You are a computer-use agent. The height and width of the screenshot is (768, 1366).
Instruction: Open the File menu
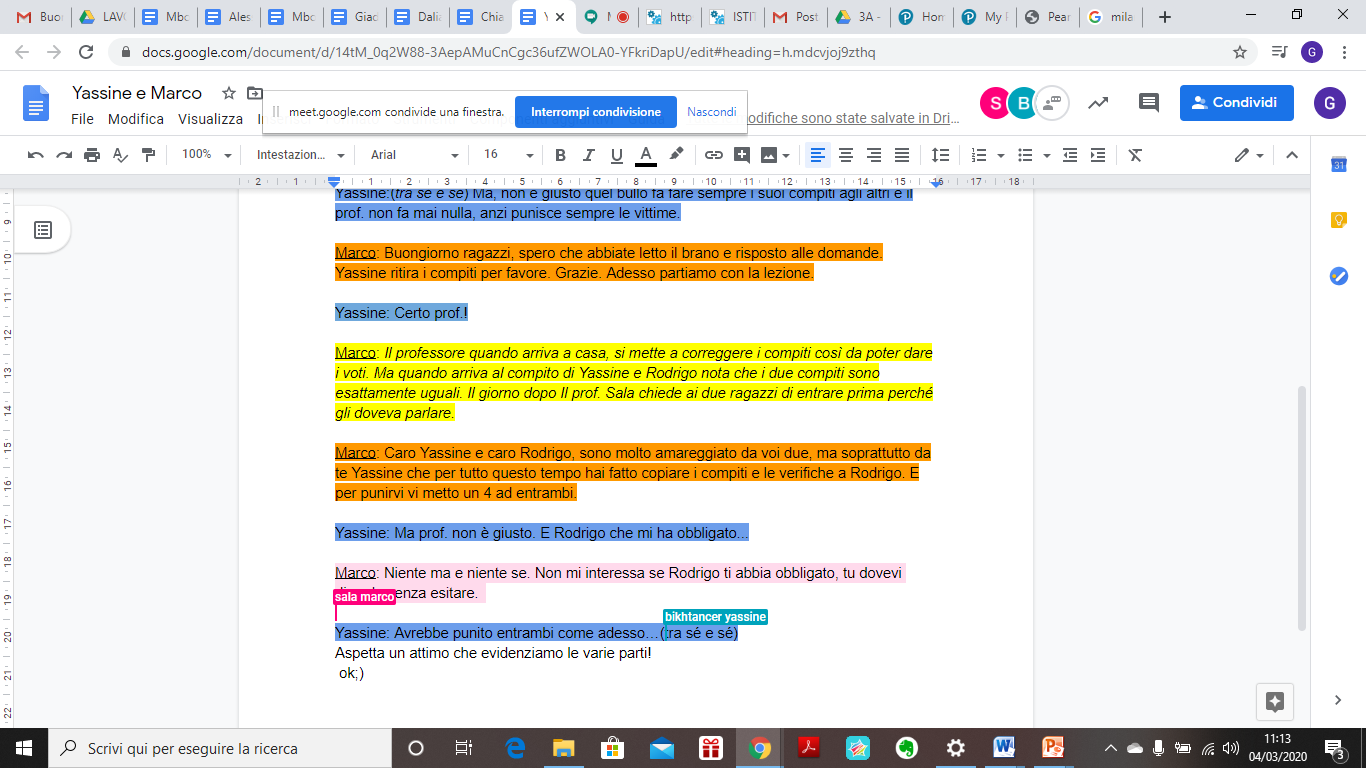(83, 119)
